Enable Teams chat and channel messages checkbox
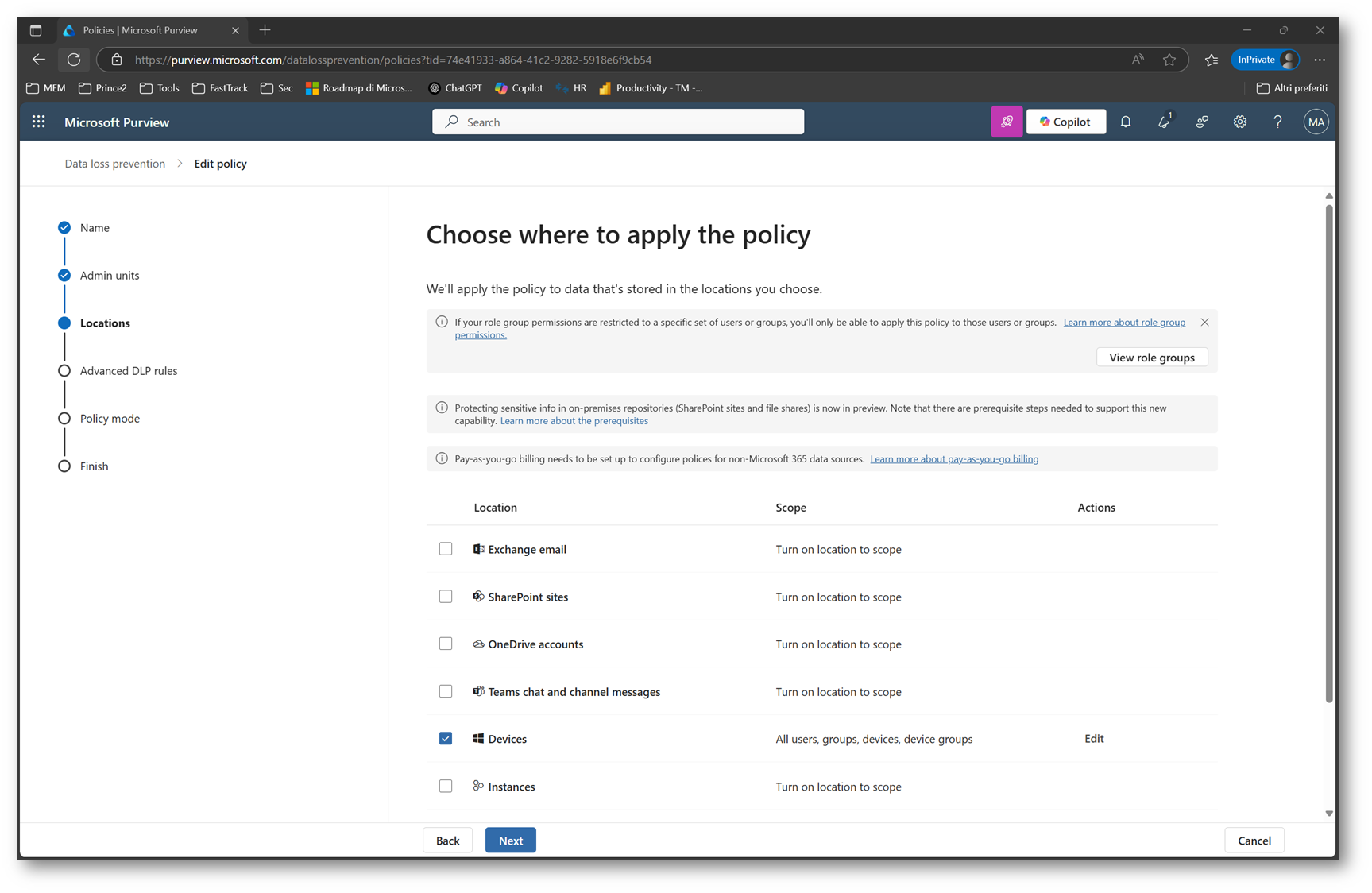Screen dimensions: 1372x893 click(x=446, y=691)
